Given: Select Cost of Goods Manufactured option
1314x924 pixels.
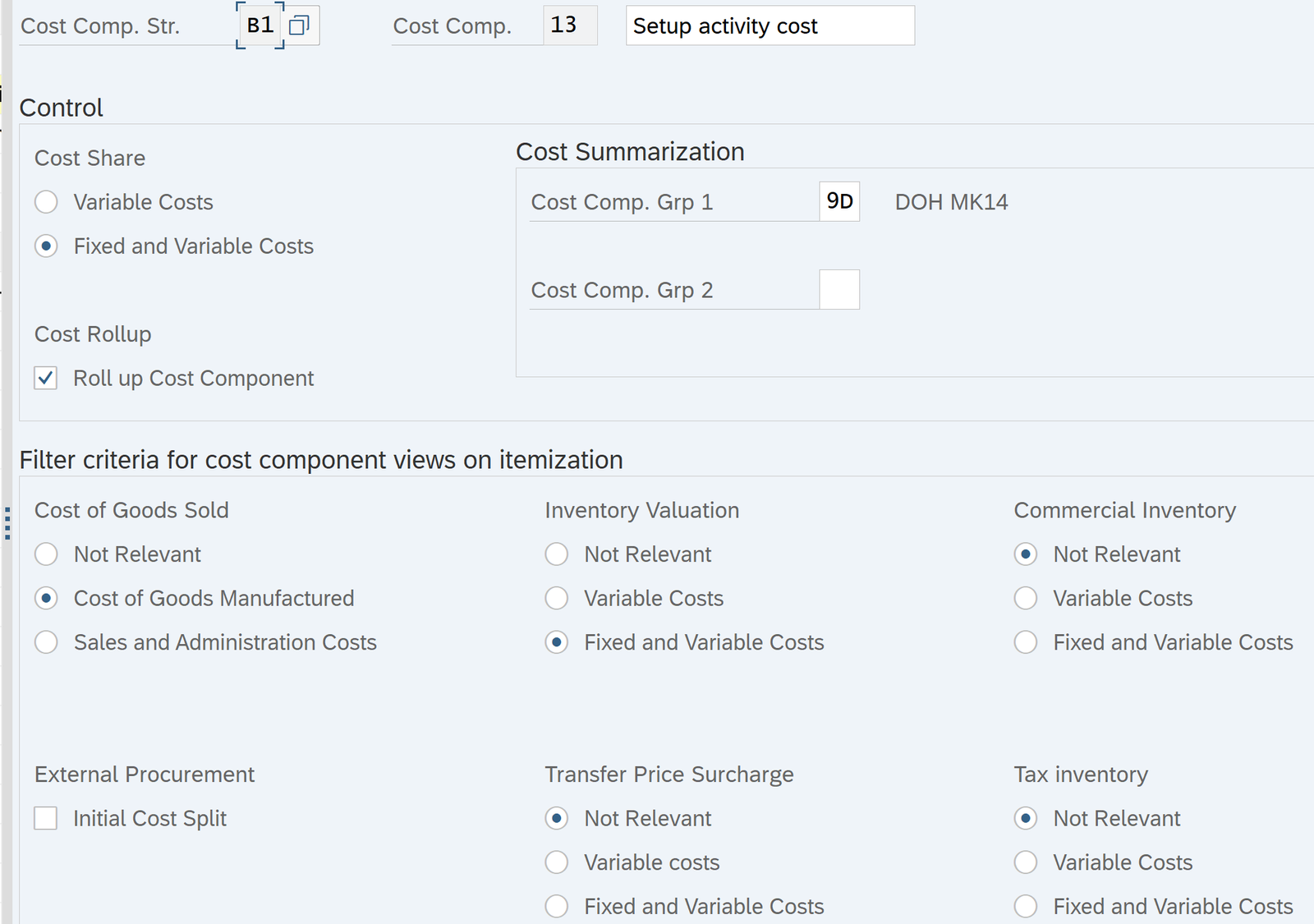Looking at the screenshot, I should 47,599.
